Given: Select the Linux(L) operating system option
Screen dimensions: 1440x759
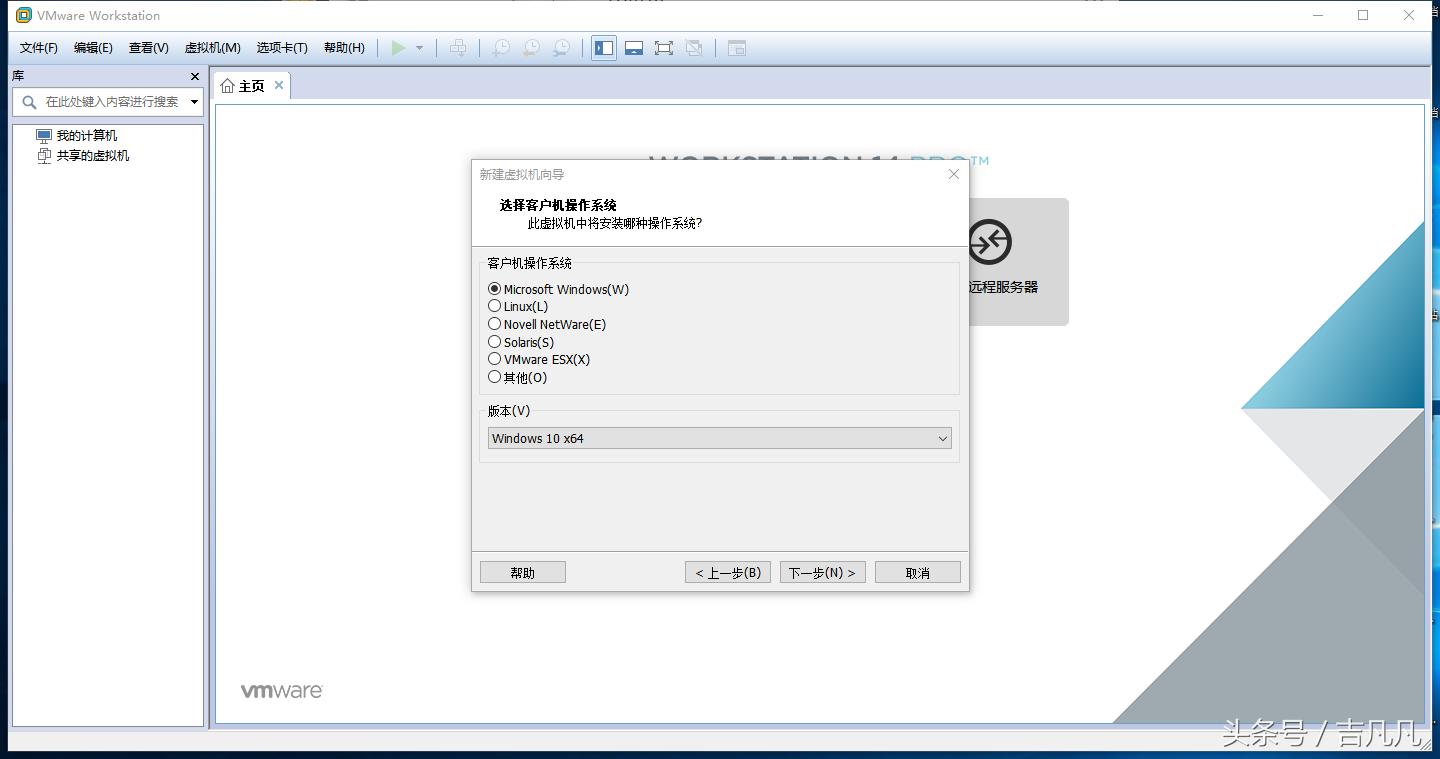Looking at the screenshot, I should (495, 306).
